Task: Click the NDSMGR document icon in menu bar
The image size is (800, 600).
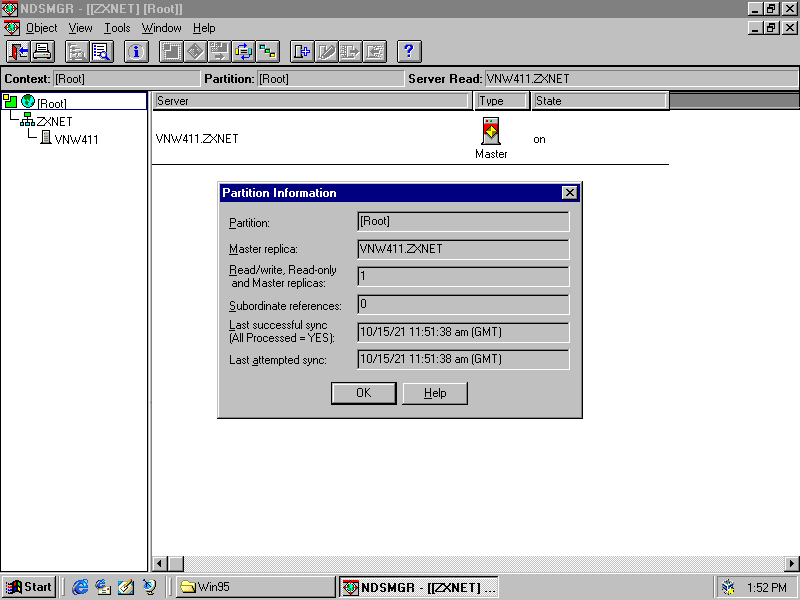Action: tap(11, 28)
